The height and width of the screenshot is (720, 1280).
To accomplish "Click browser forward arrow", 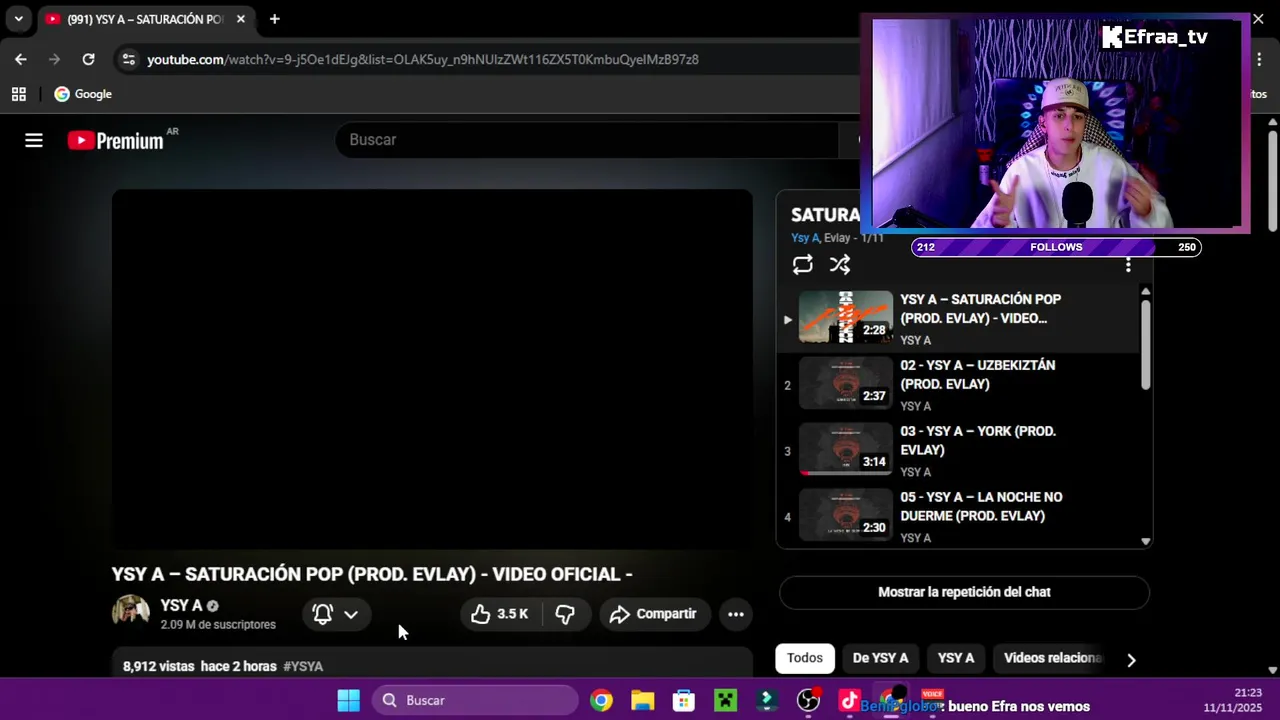I will click(54, 59).
